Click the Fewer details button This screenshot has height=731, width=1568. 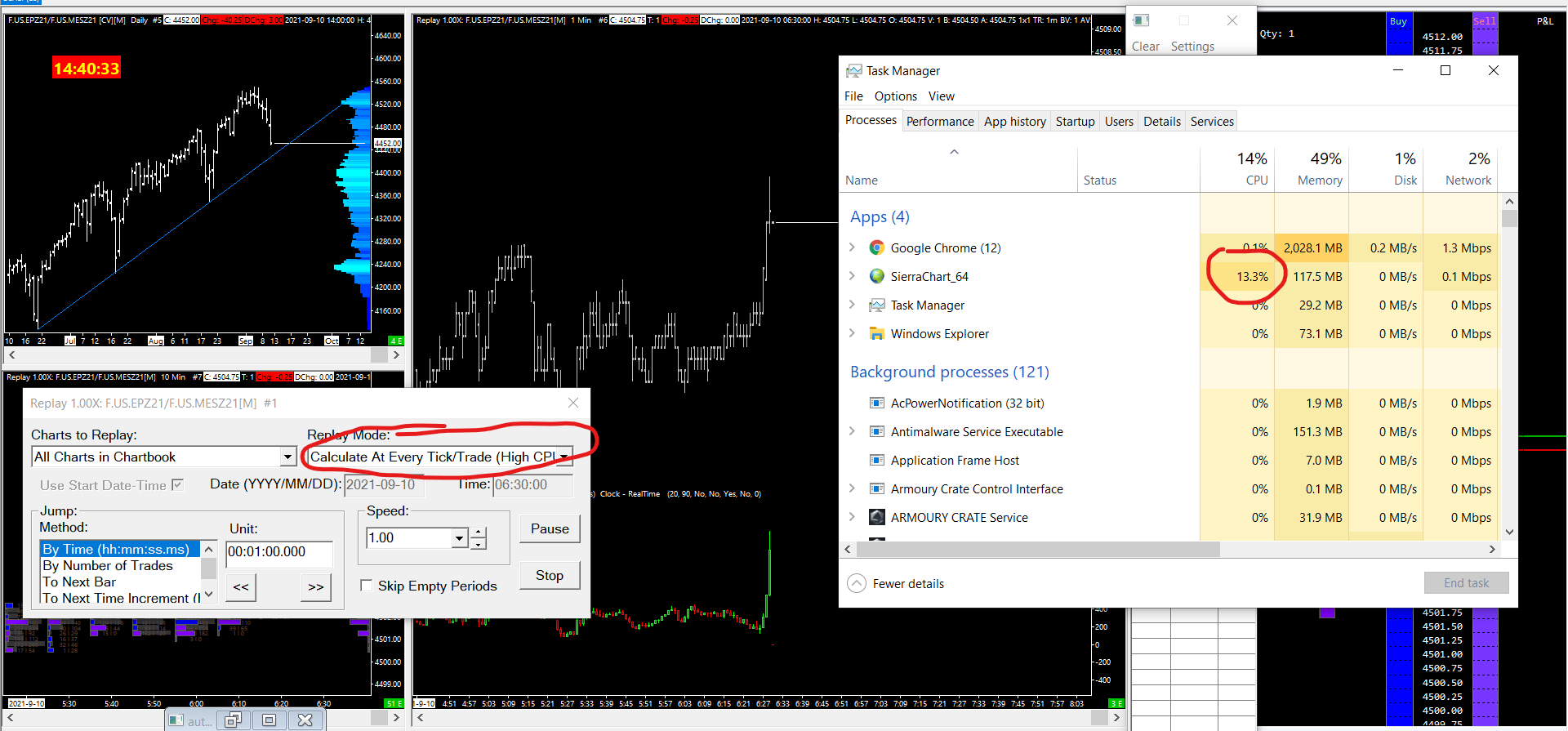point(896,583)
